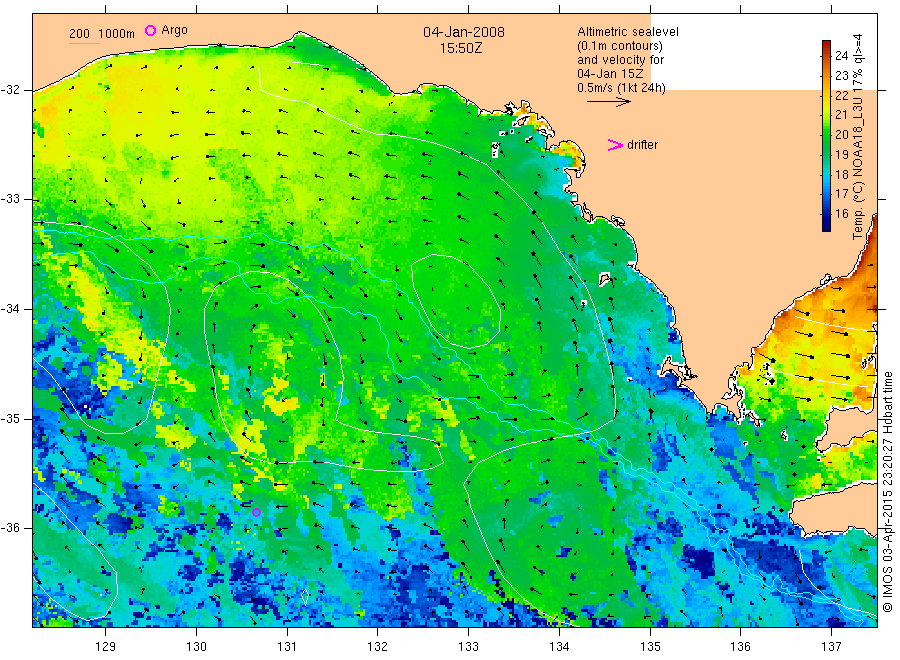Click the -34 latitude axis label
Viewport: 900px width, 660px height.
coord(10,309)
